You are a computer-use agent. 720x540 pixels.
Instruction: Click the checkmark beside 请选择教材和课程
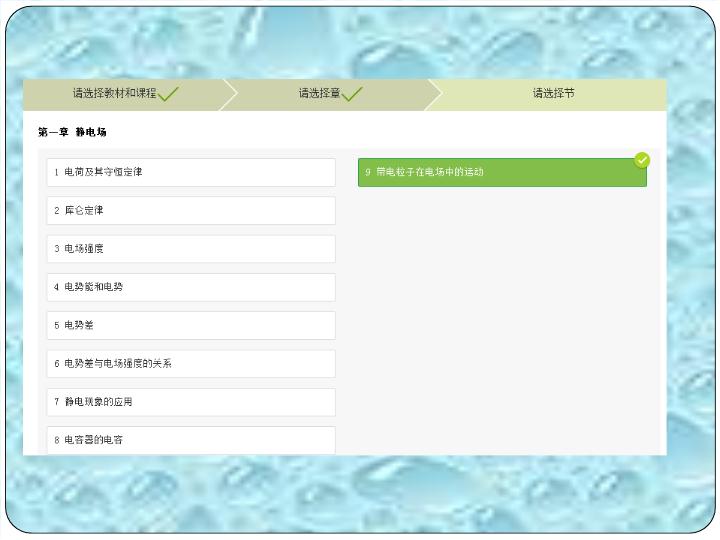pyautogui.click(x=169, y=94)
